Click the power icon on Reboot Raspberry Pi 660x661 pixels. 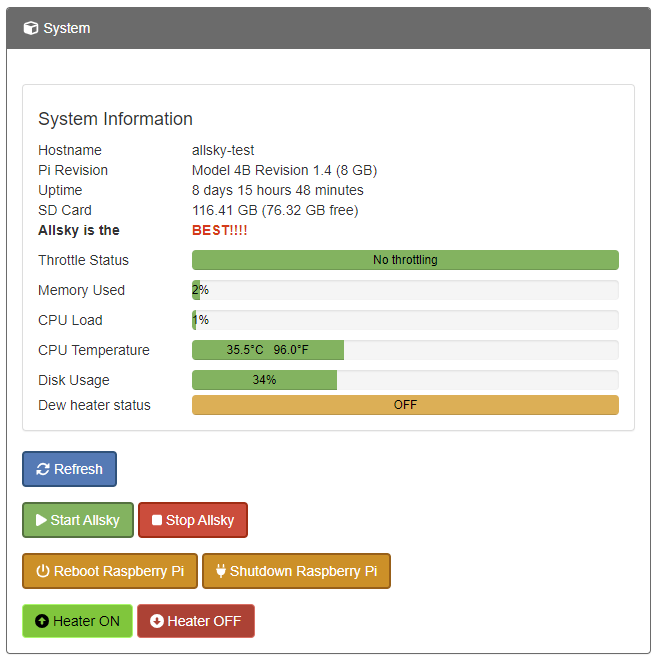coord(43,571)
